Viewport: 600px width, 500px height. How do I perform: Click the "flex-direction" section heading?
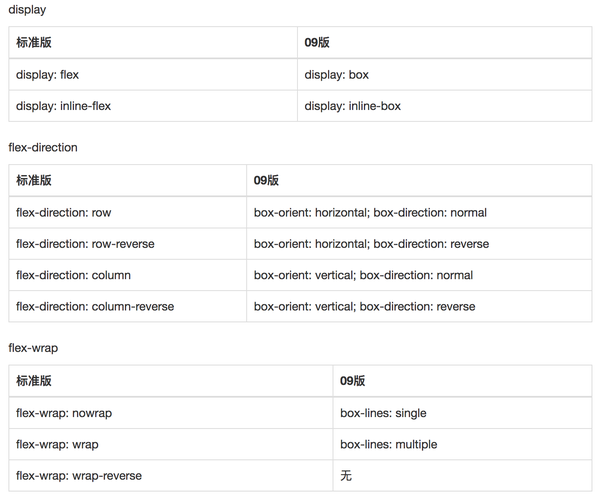(43, 148)
